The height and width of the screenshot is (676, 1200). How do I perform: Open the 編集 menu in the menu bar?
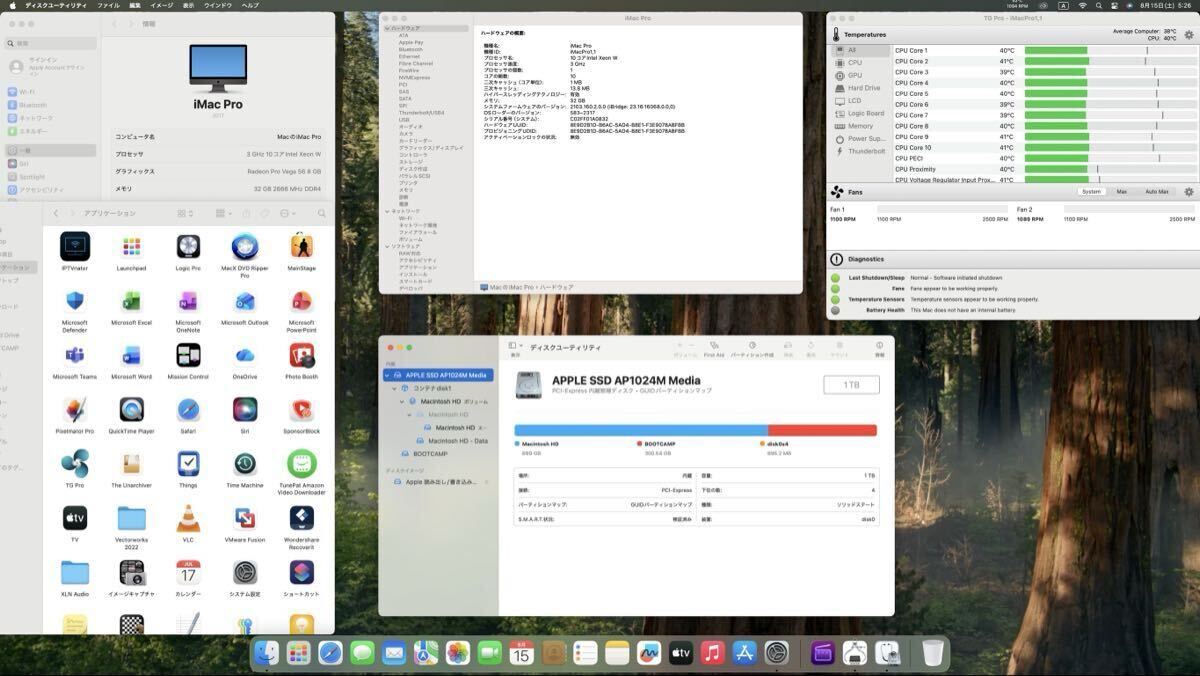(135, 5)
